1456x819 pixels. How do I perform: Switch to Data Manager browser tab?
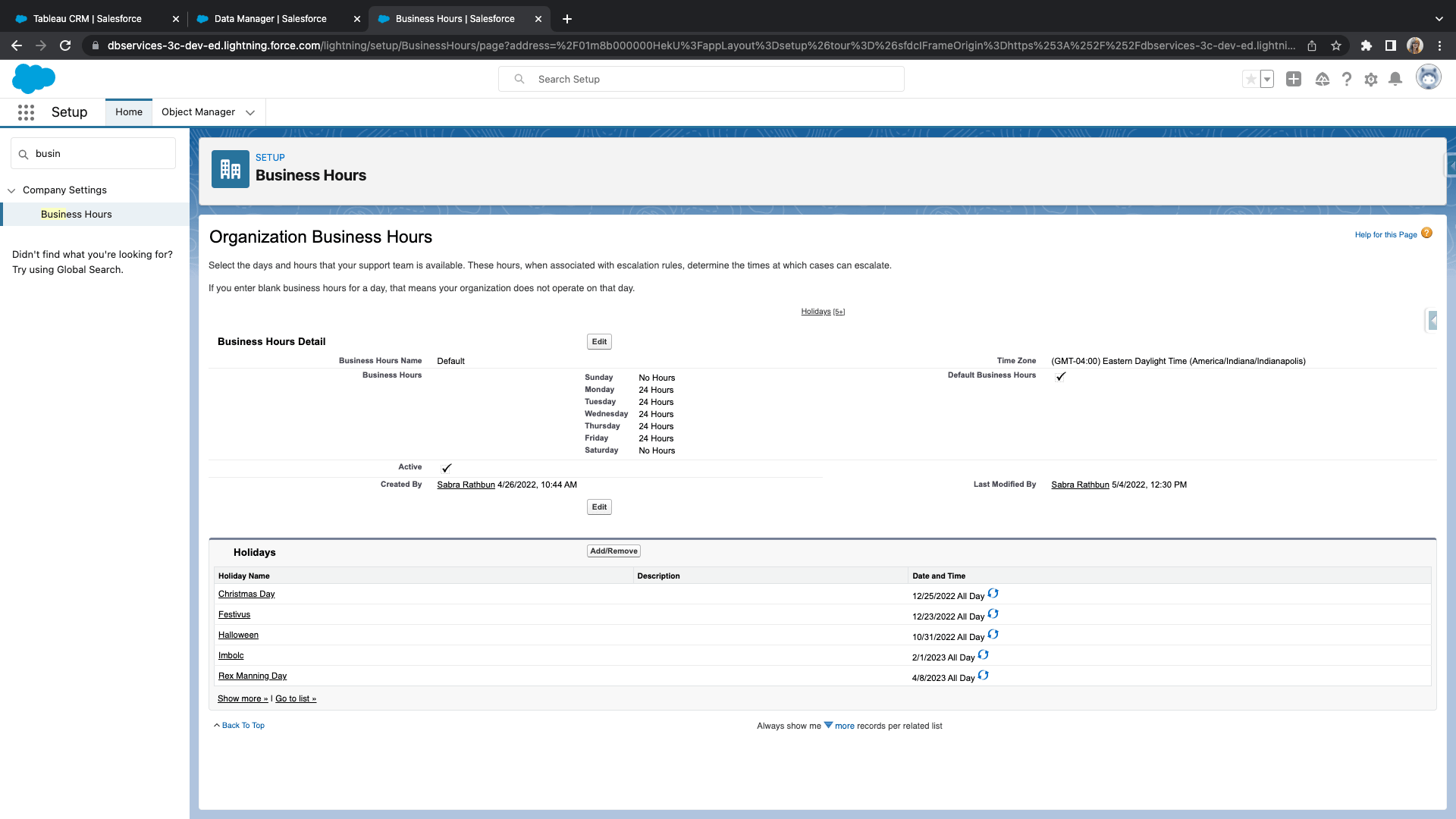click(271, 18)
